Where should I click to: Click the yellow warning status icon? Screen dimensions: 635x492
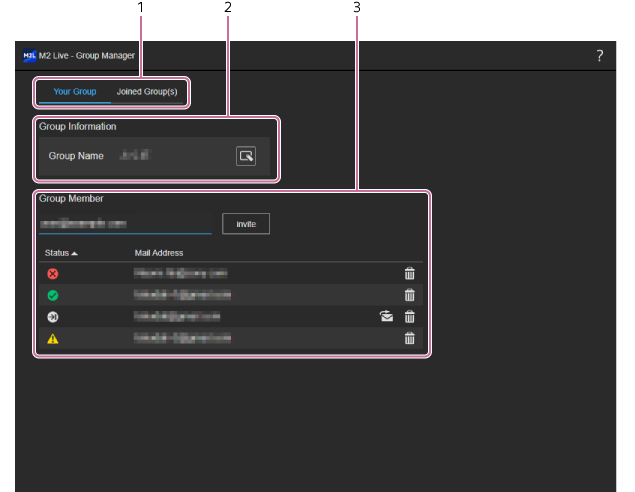point(52,339)
